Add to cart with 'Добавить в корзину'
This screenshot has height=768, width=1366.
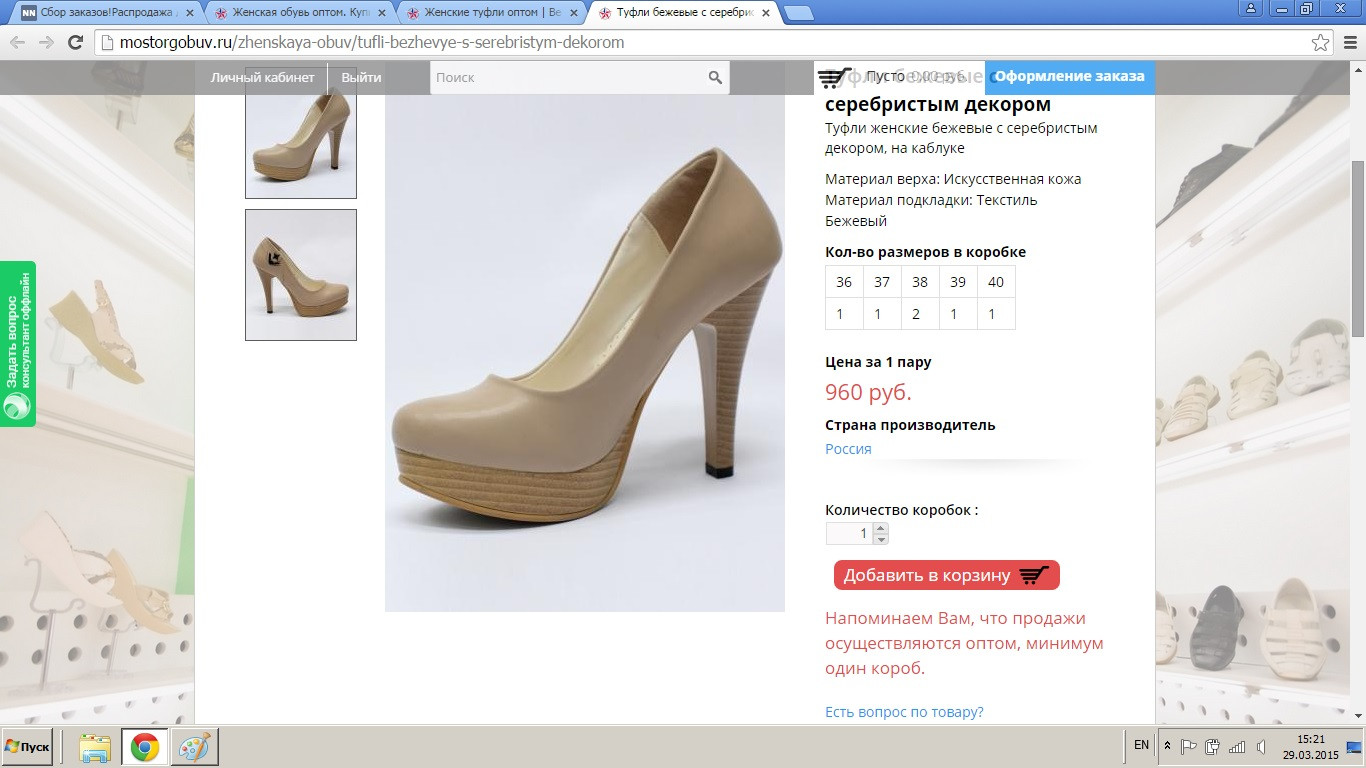(946, 575)
